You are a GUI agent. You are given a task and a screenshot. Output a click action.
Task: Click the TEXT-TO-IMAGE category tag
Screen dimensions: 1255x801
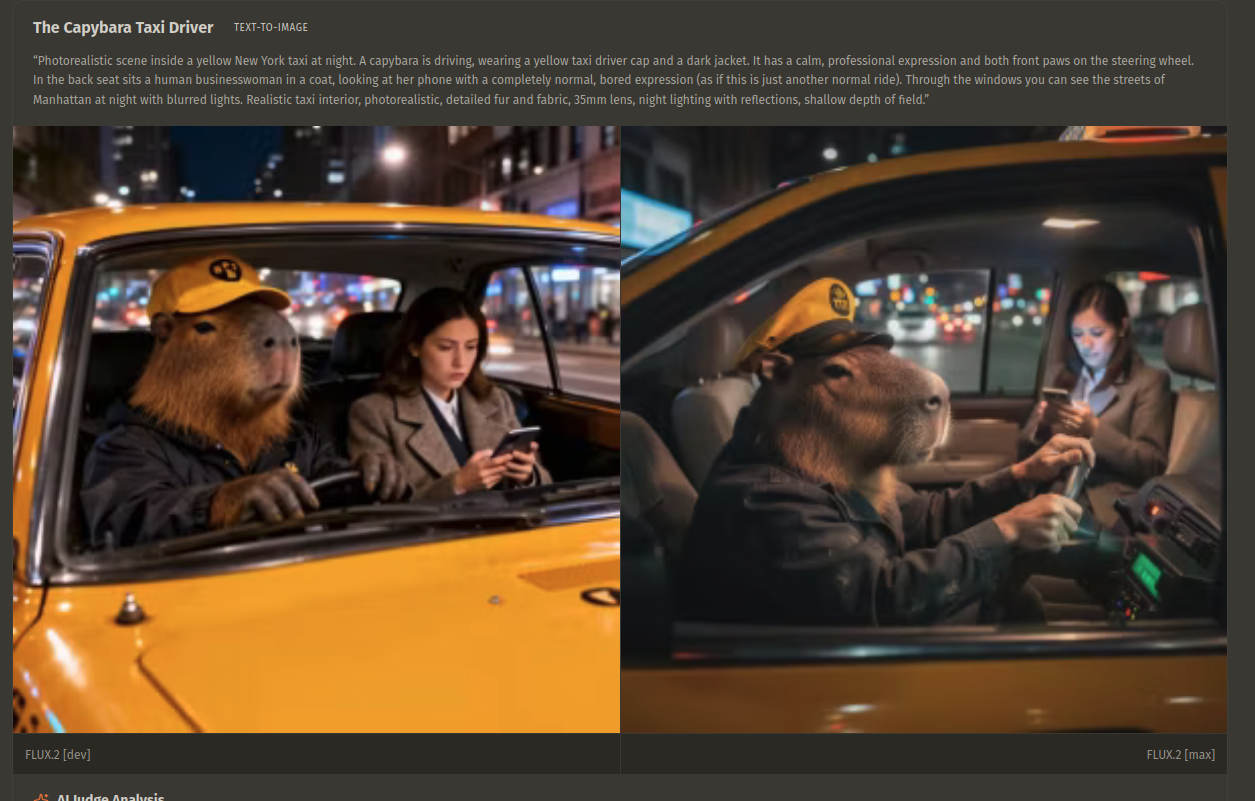[271, 28]
